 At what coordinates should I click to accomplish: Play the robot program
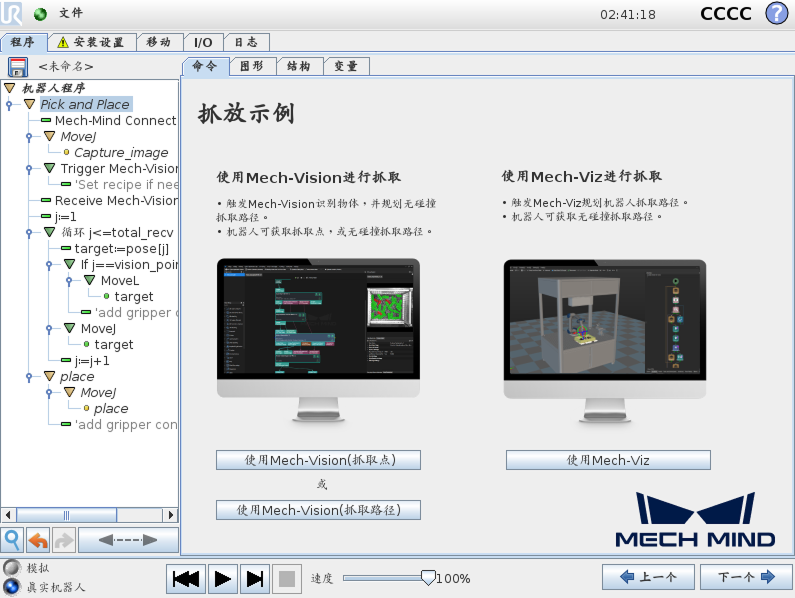pyautogui.click(x=222, y=579)
